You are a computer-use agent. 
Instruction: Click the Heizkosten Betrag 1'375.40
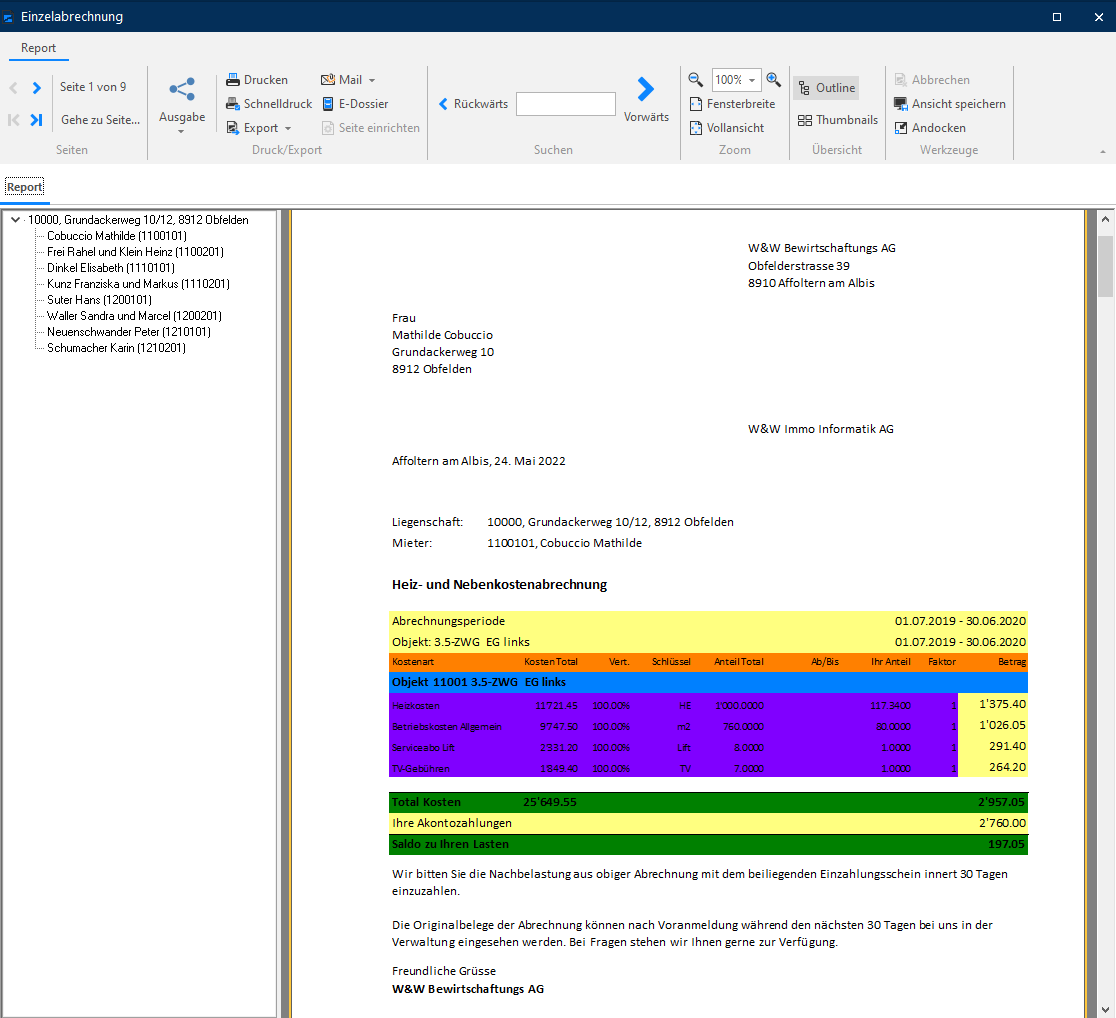pyautogui.click(x=1003, y=704)
